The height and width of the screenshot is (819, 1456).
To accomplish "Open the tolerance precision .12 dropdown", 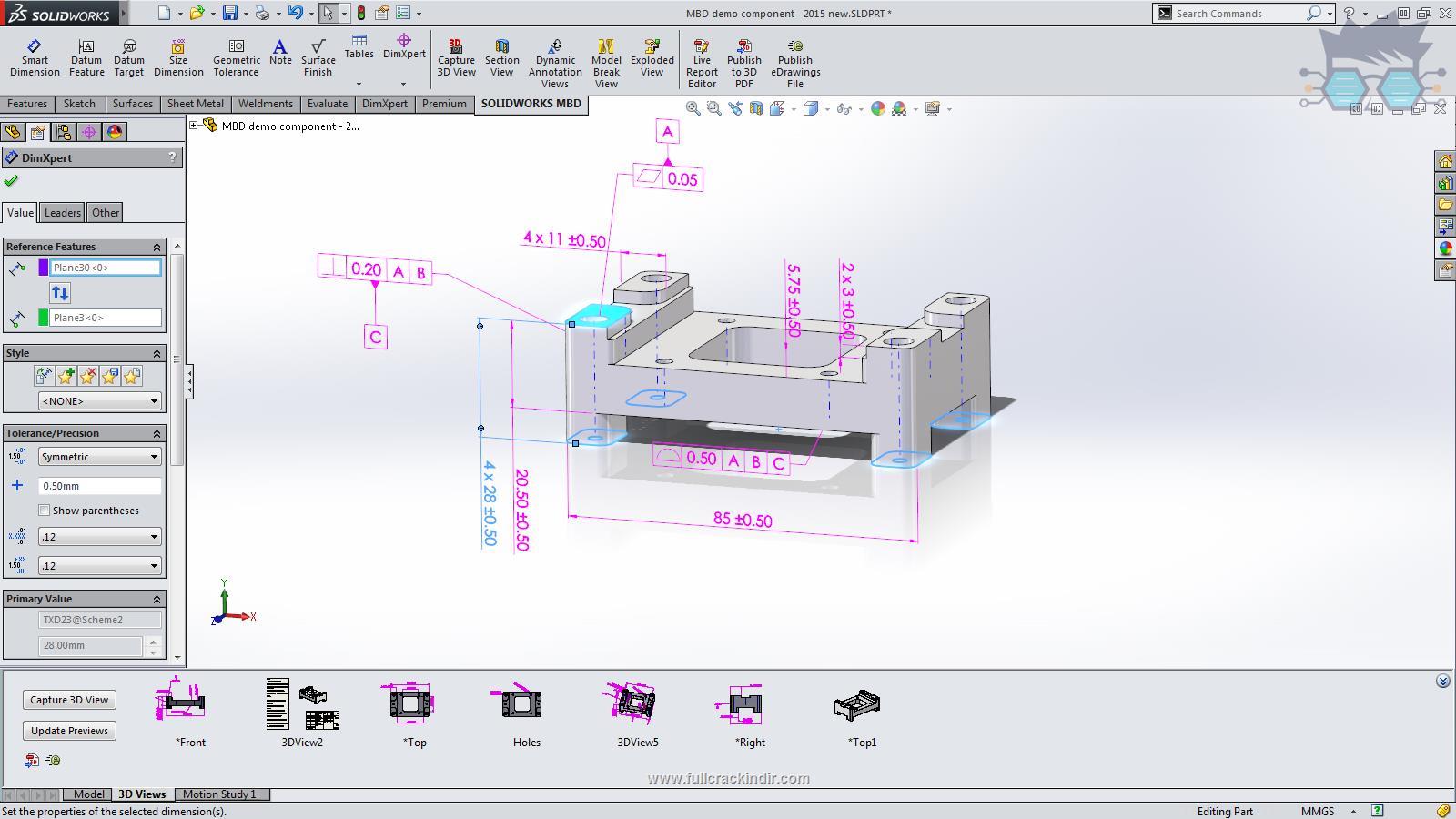I will (x=99, y=566).
